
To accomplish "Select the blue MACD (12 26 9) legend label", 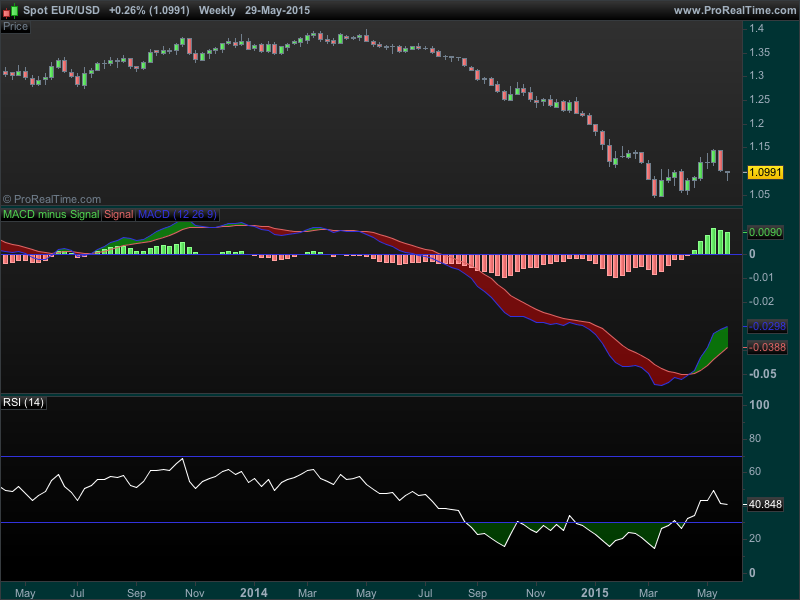I will click(x=177, y=214).
